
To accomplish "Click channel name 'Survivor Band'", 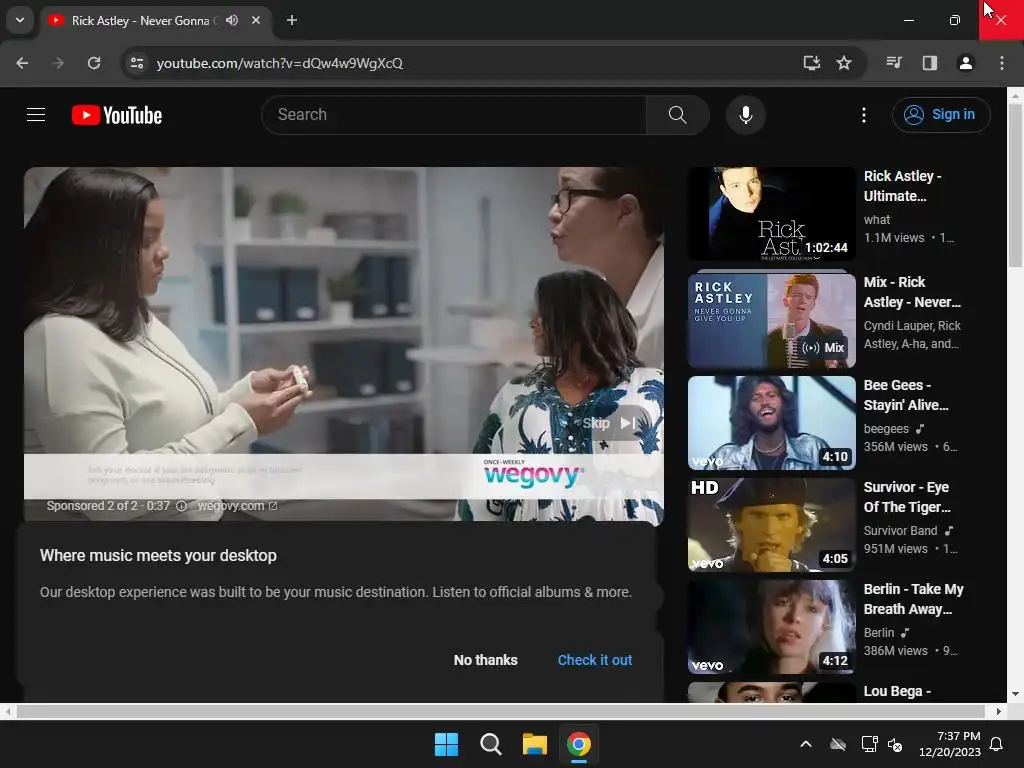I will (x=900, y=531).
